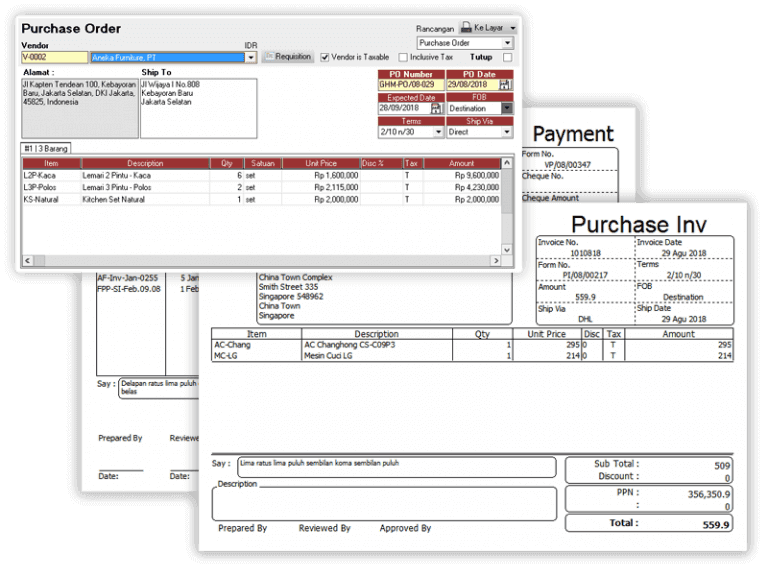Click the vendor code field V-0002

pyautogui.click(x=54, y=57)
